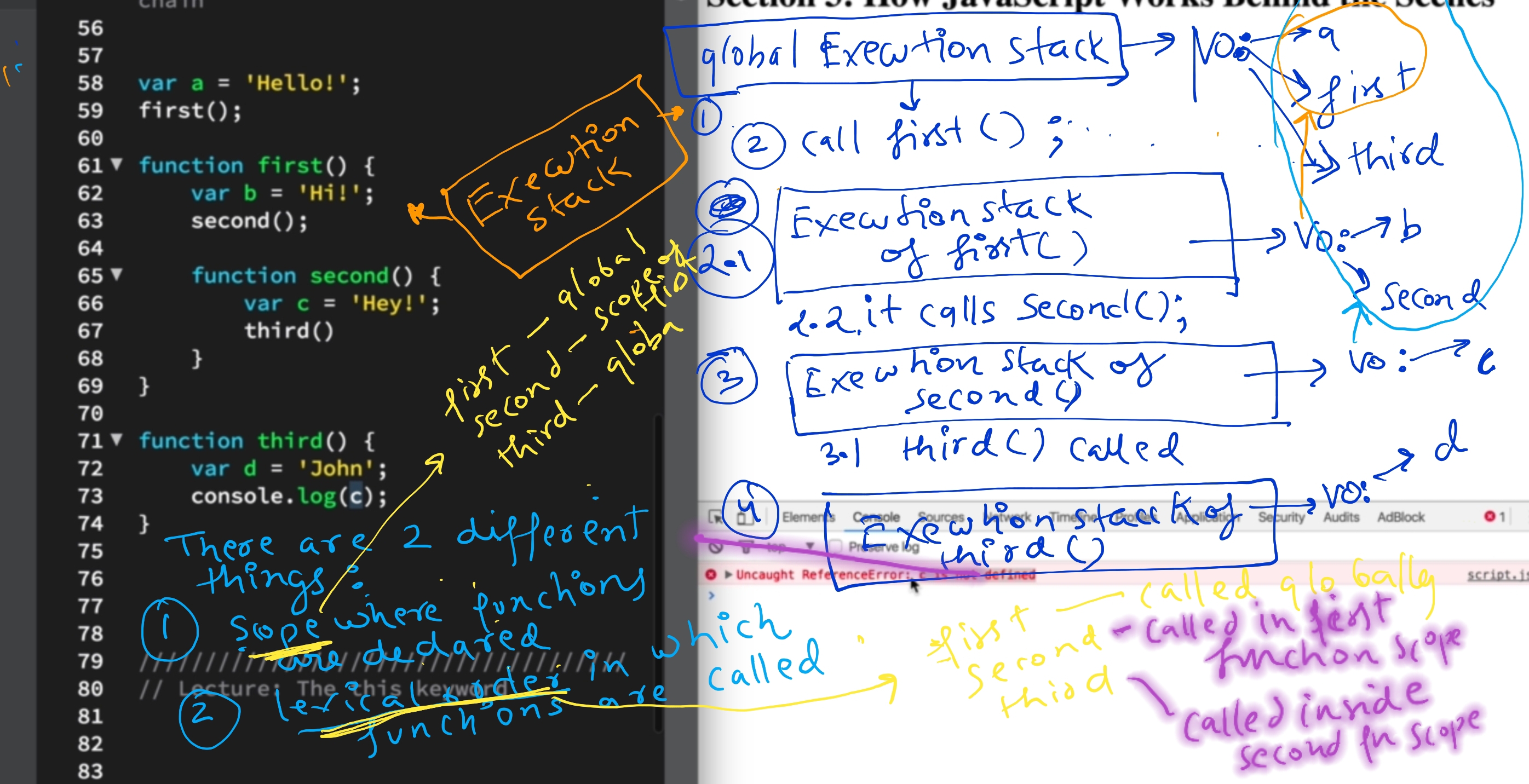Click the code "var b = 'Hi!';"
1529x784 pixels.
coord(282,193)
